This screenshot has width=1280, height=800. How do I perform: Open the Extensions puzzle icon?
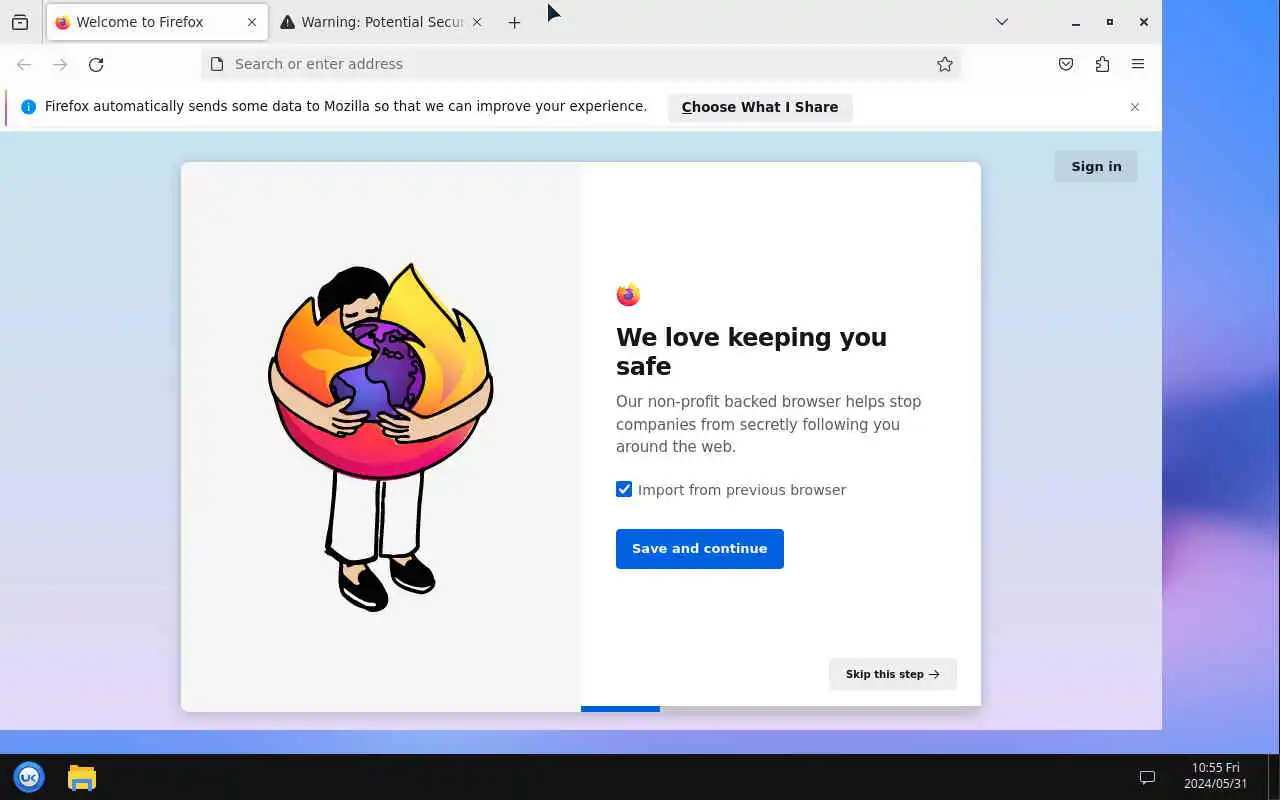pos(1102,64)
